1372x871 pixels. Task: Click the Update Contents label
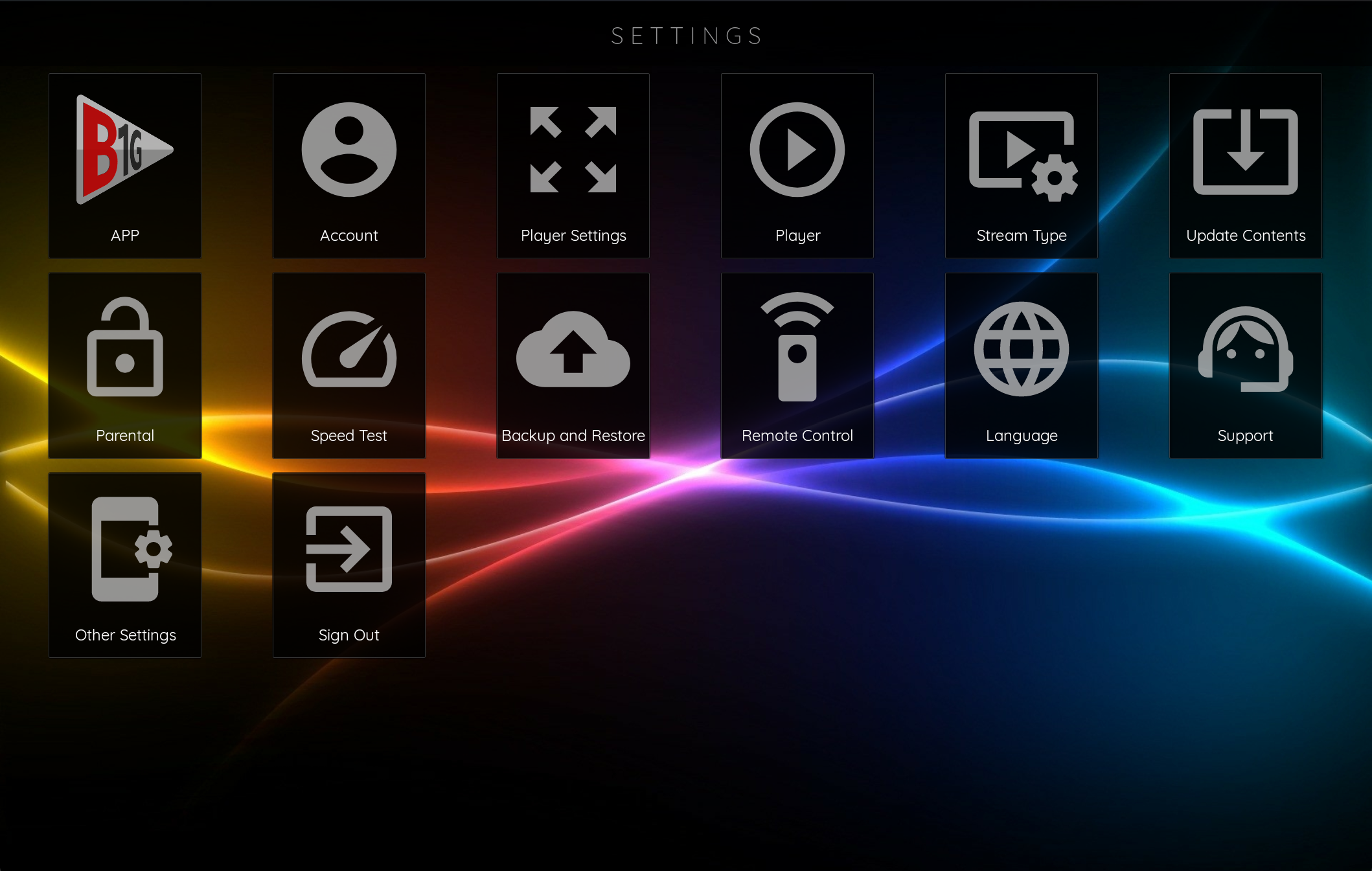pyautogui.click(x=1245, y=236)
